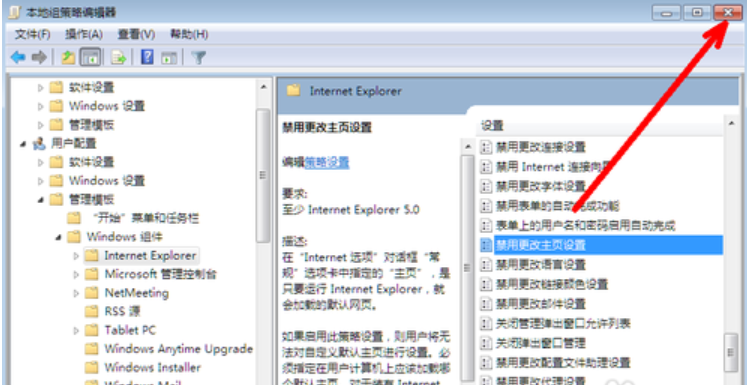
Task: Collapse the Windows 组件 tree node
Action: click(x=58, y=237)
